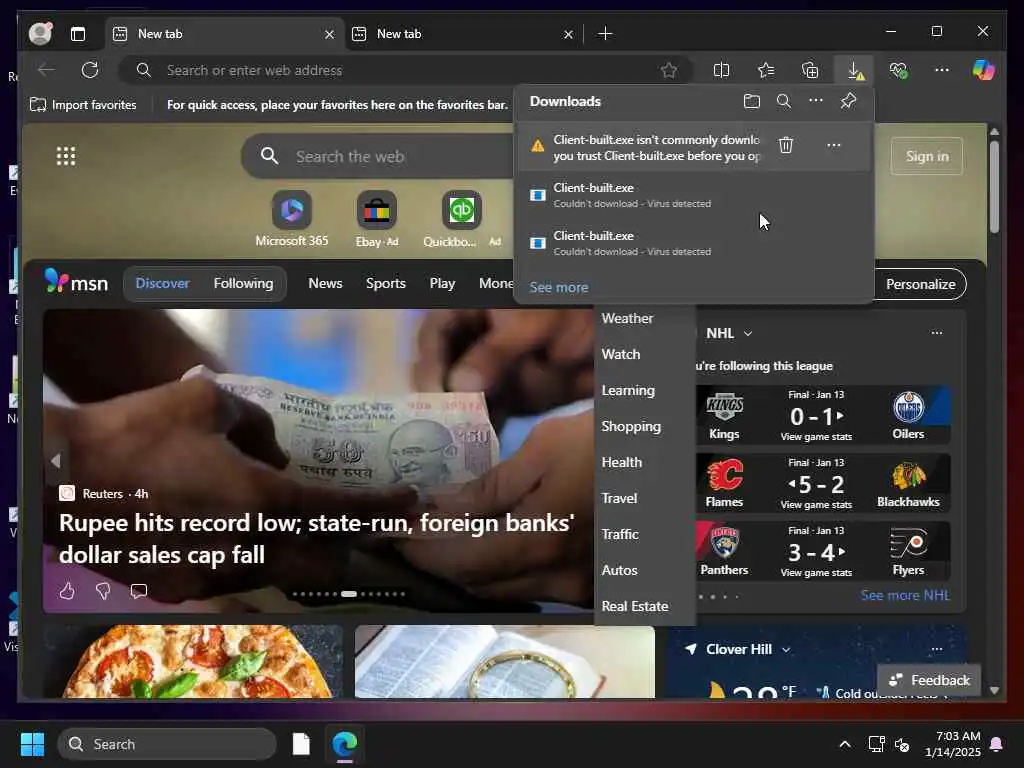Choose Weather from the overflow menu
1024x768 pixels.
[627, 319]
